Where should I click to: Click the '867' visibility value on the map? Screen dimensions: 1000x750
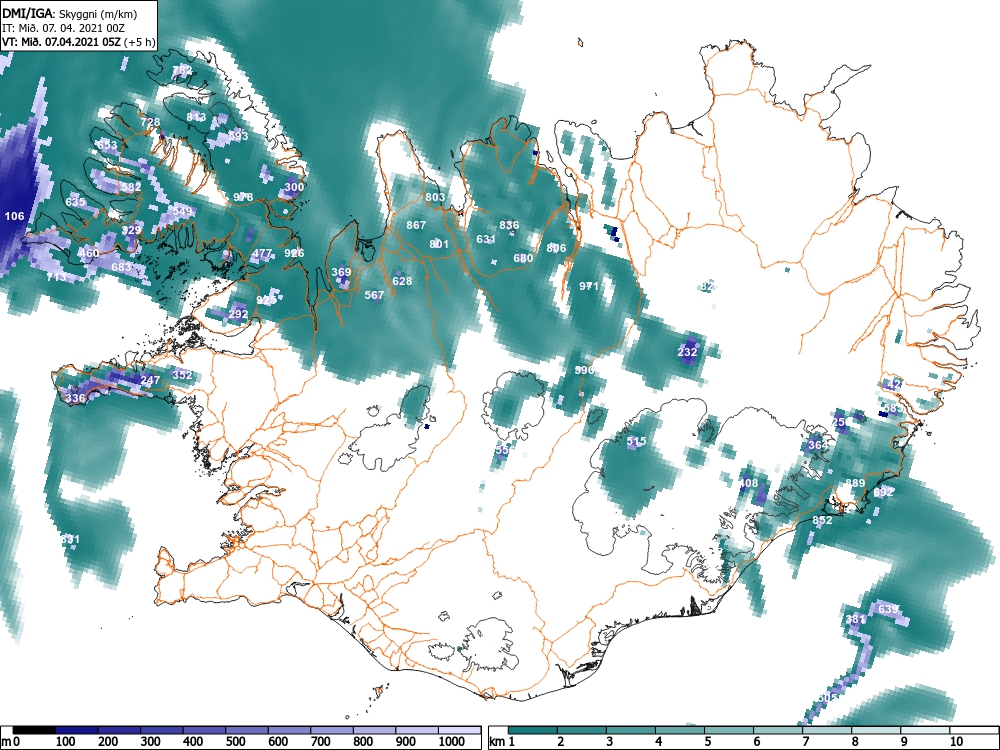(416, 224)
